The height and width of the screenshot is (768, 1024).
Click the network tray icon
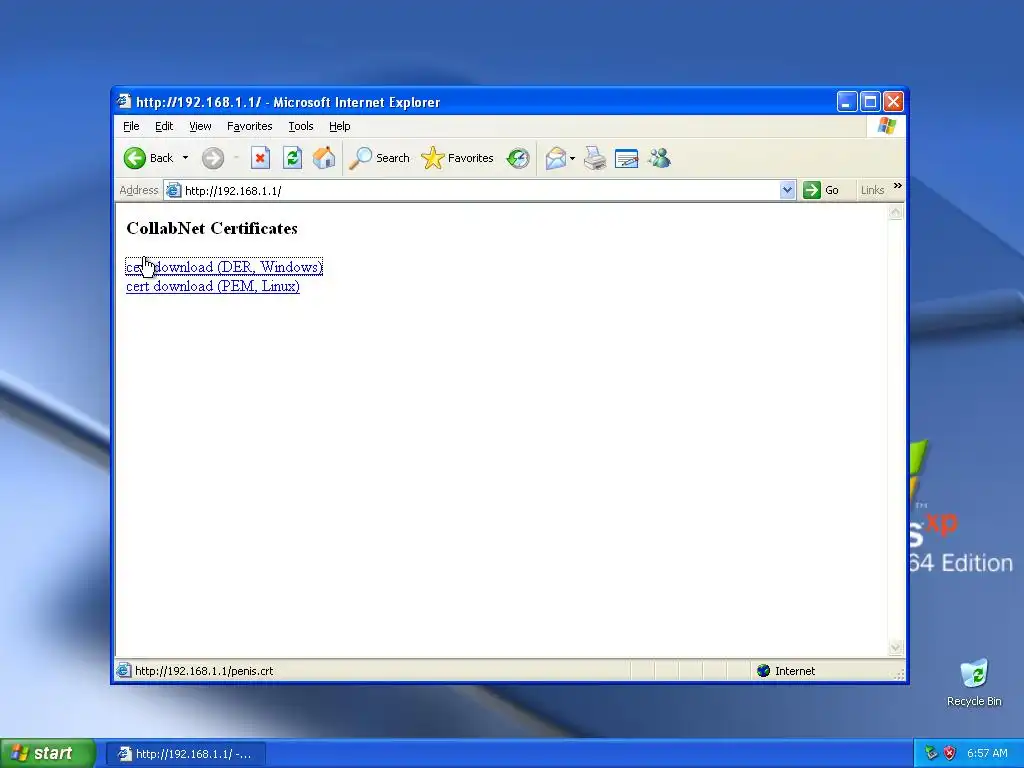click(931, 753)
